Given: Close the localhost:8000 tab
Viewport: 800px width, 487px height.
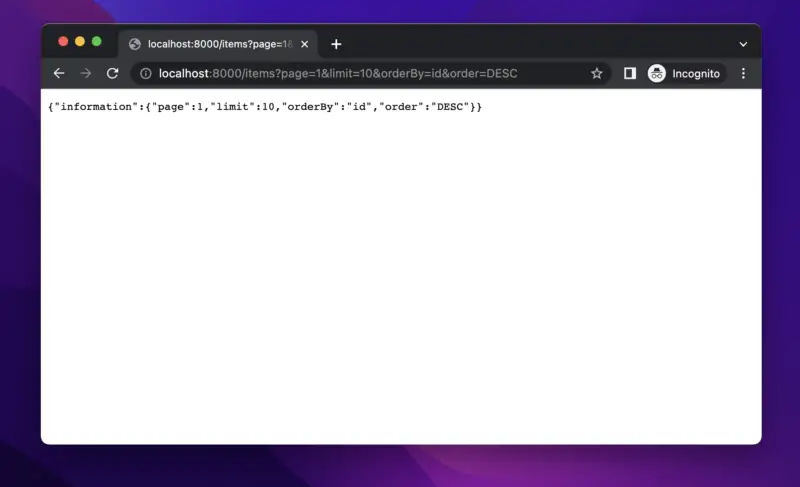Looking at the screenshot, I should 305,44.
